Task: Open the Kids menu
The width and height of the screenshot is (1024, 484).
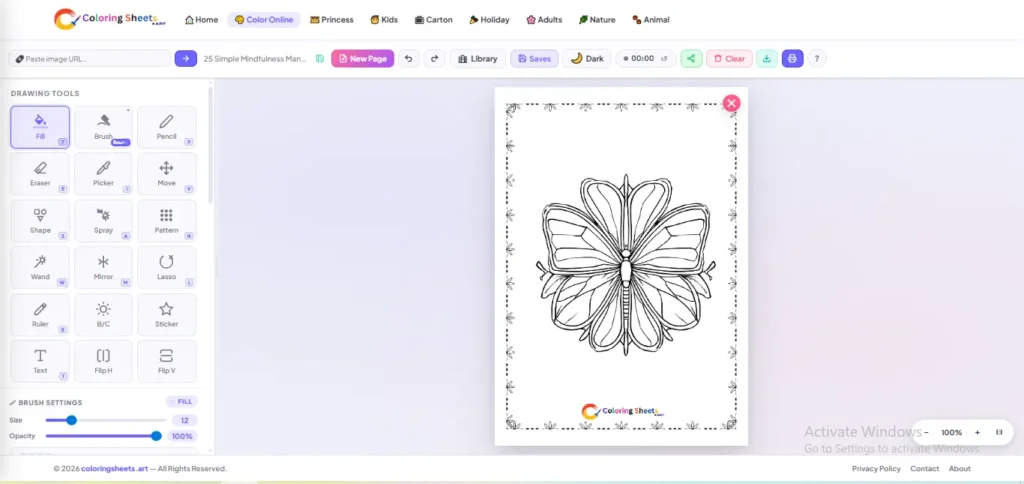Action: pyautogui.click(x=384, y=20)
